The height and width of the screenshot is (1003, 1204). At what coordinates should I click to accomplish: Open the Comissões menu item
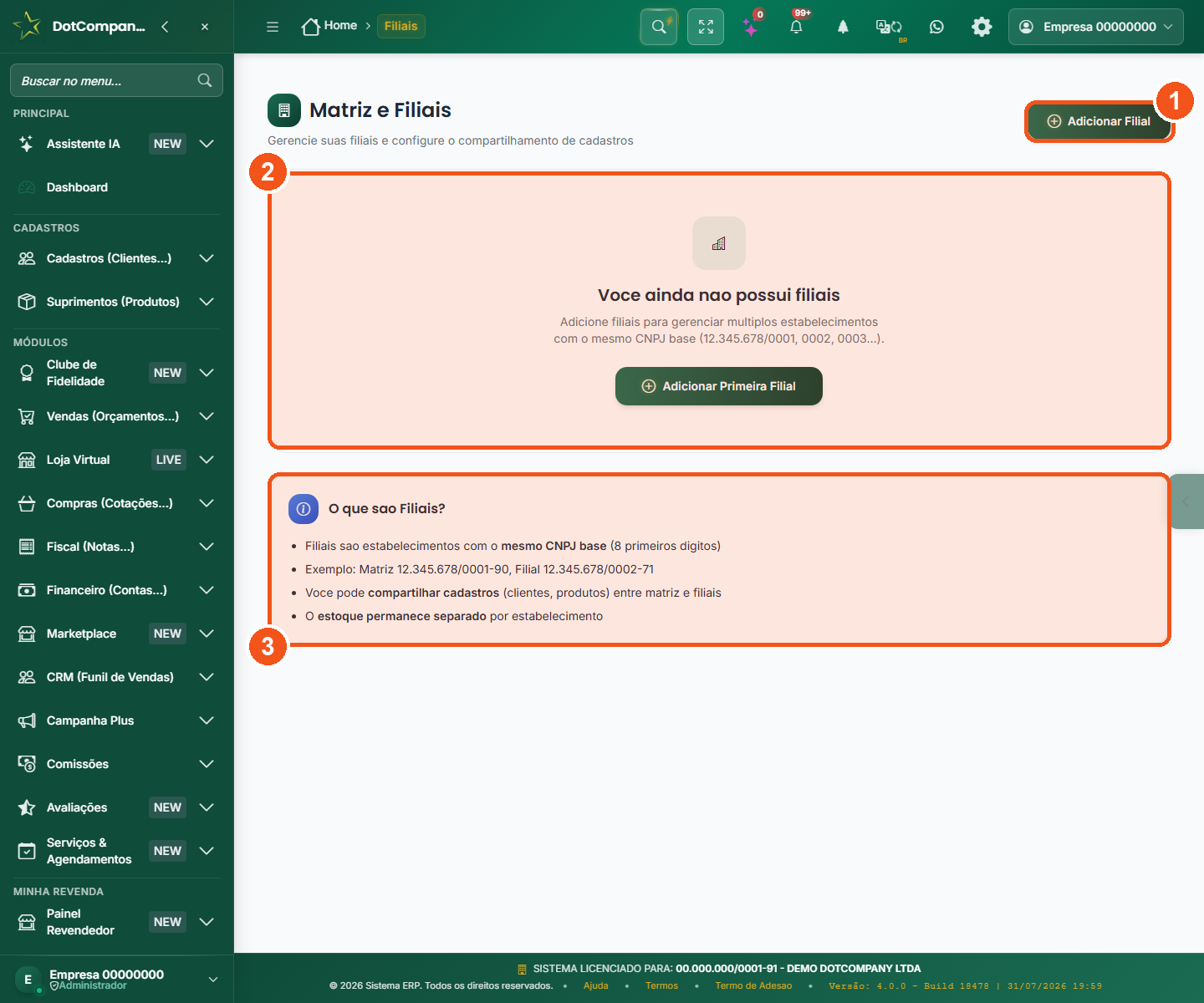(x=78, y=764)
